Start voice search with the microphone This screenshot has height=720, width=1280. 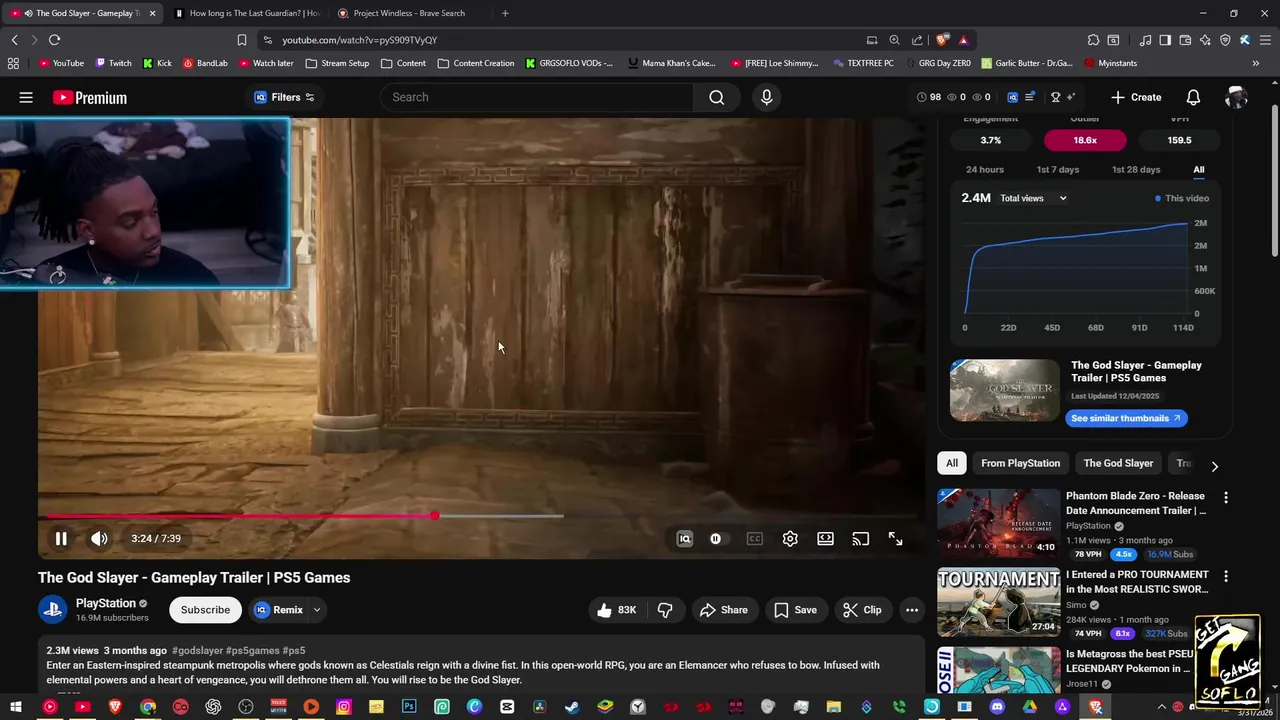point(766,97)
